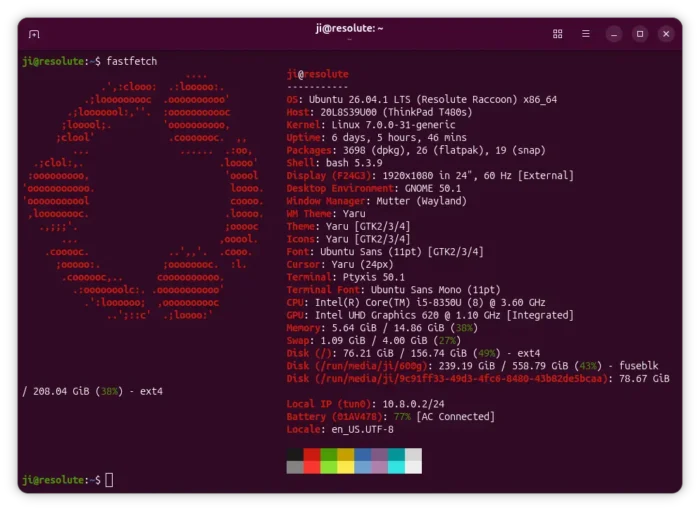This screenshot has height=511, width=700.
Task: Click the Local IP (tun0) 10.8.0.2/24 line
Action: 365,404
